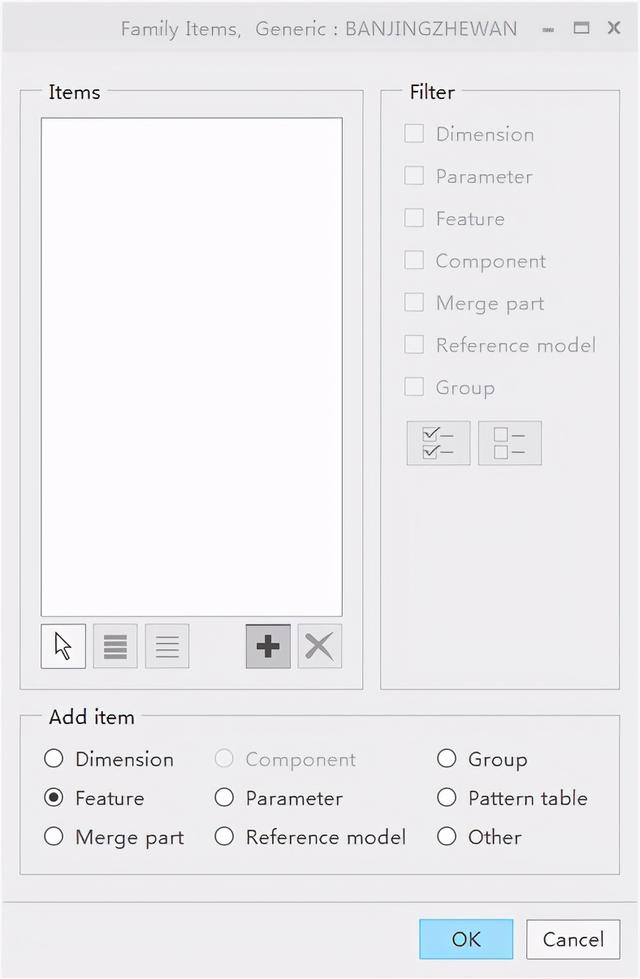Tick the Feature filter checkbox
This screenshot has height=979, width=640.
pos(414,218)
